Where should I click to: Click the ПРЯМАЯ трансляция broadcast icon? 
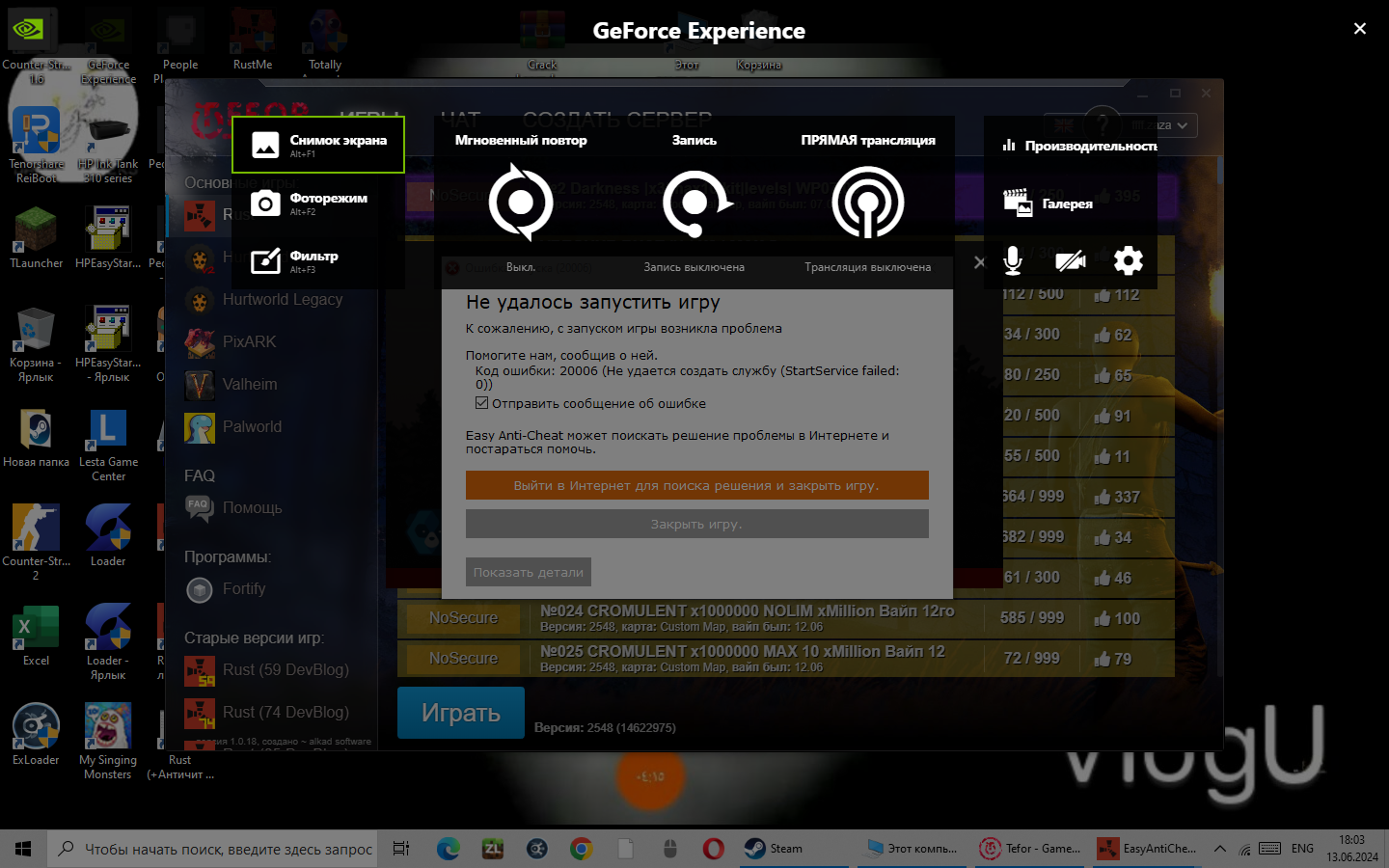click(868, 202)
